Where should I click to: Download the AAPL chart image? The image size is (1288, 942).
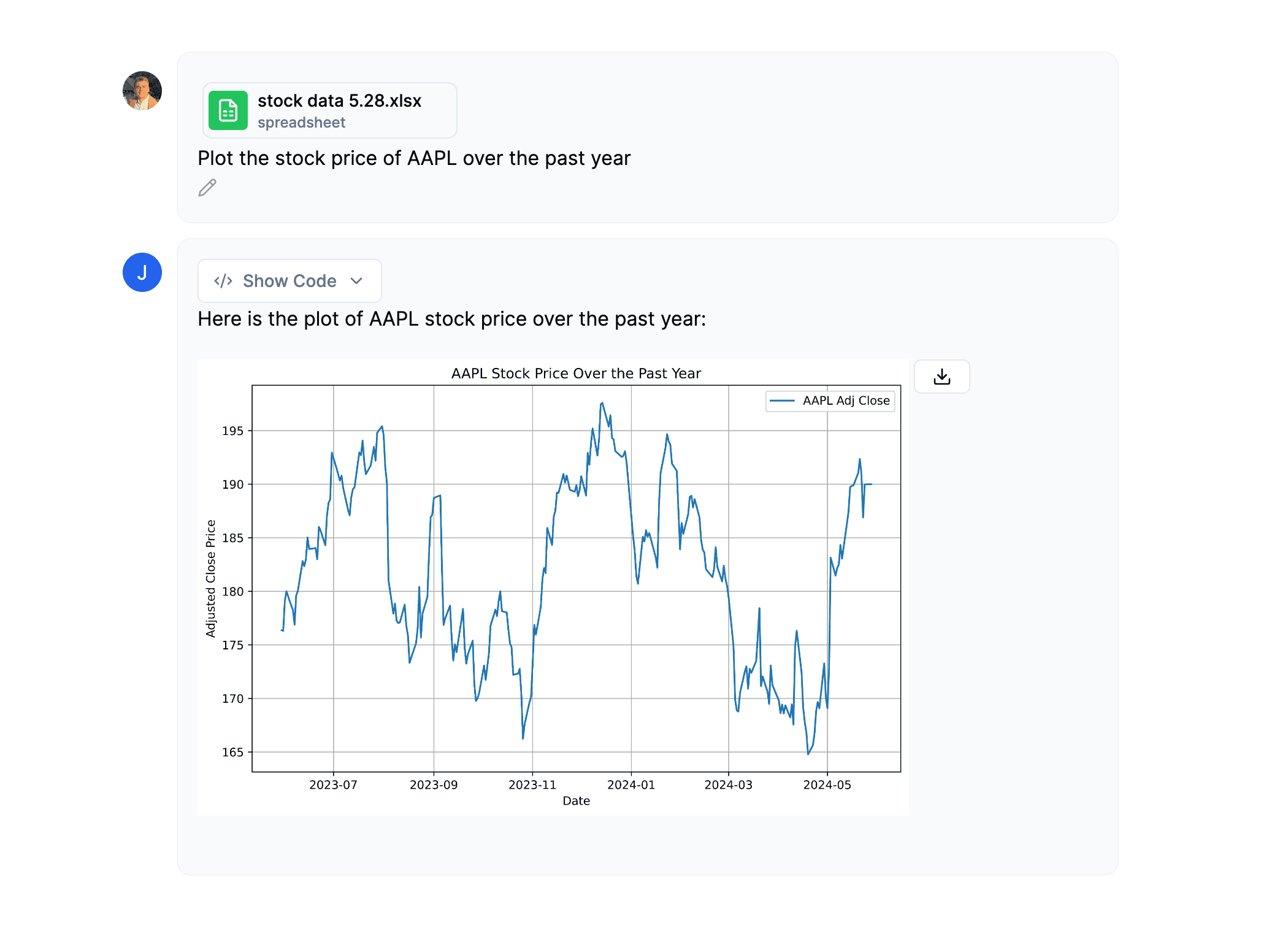pyautogui.click(x=941, y=377)
